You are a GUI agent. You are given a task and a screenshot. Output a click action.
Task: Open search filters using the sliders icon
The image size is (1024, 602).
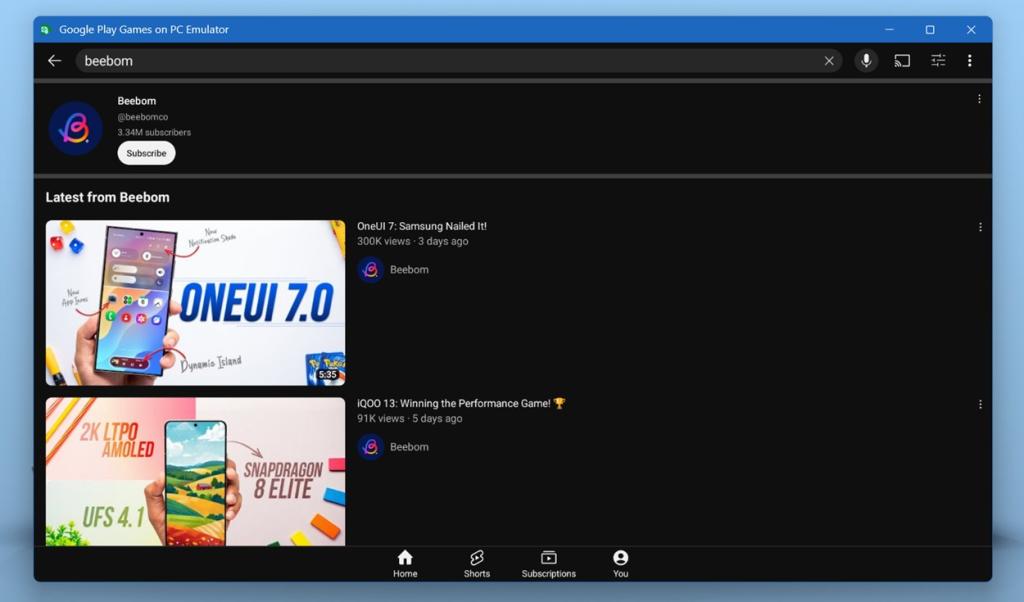click(937, 60)
